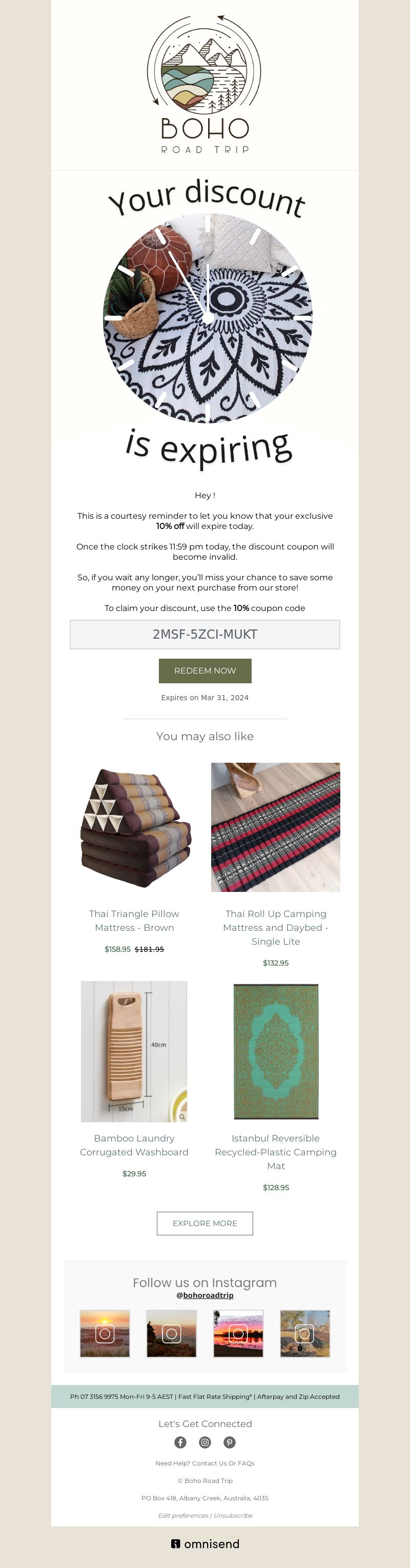Open the @bohoroadtrip Instagram link
This screenshot has height=1568, width=410.
click(205, 1295)
